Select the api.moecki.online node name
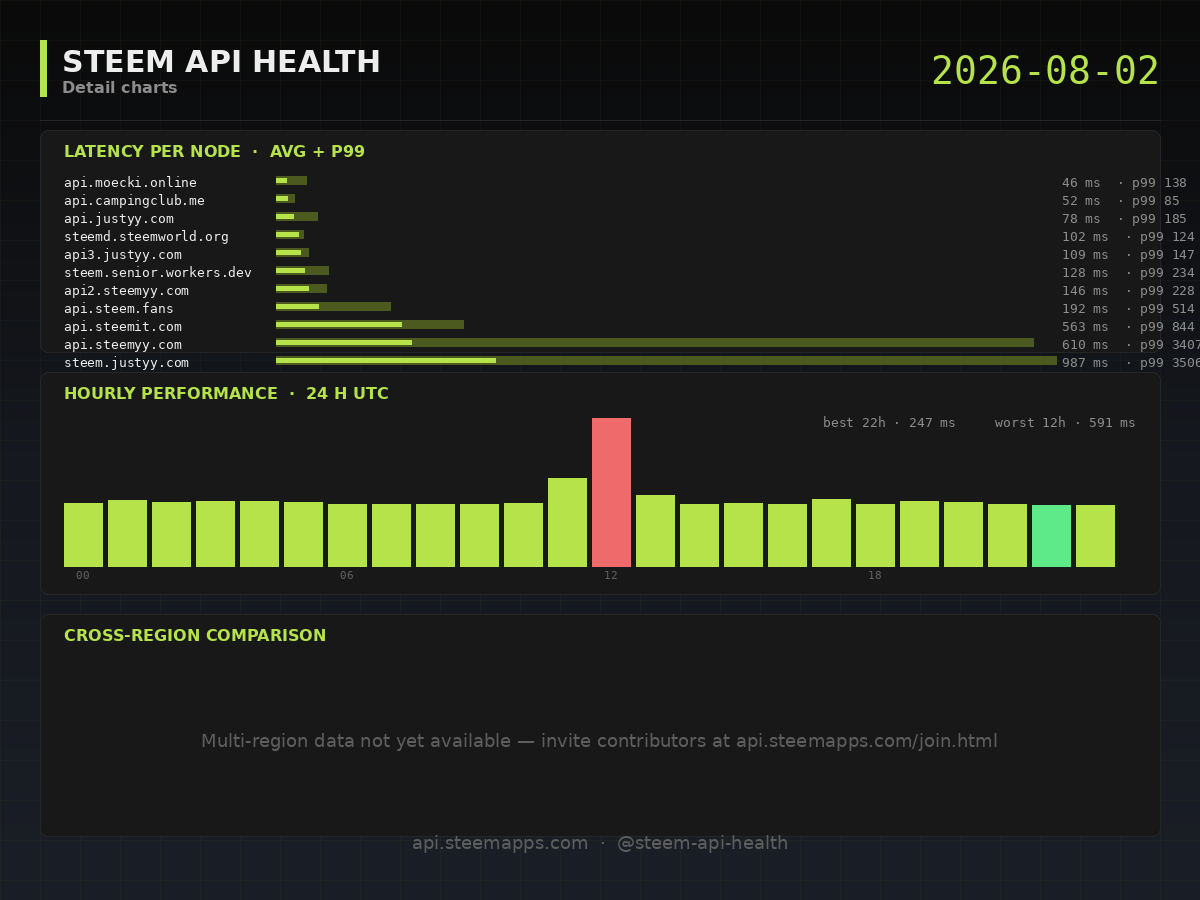The width and height of the screenshot is (1200, 900). point(130,183)
